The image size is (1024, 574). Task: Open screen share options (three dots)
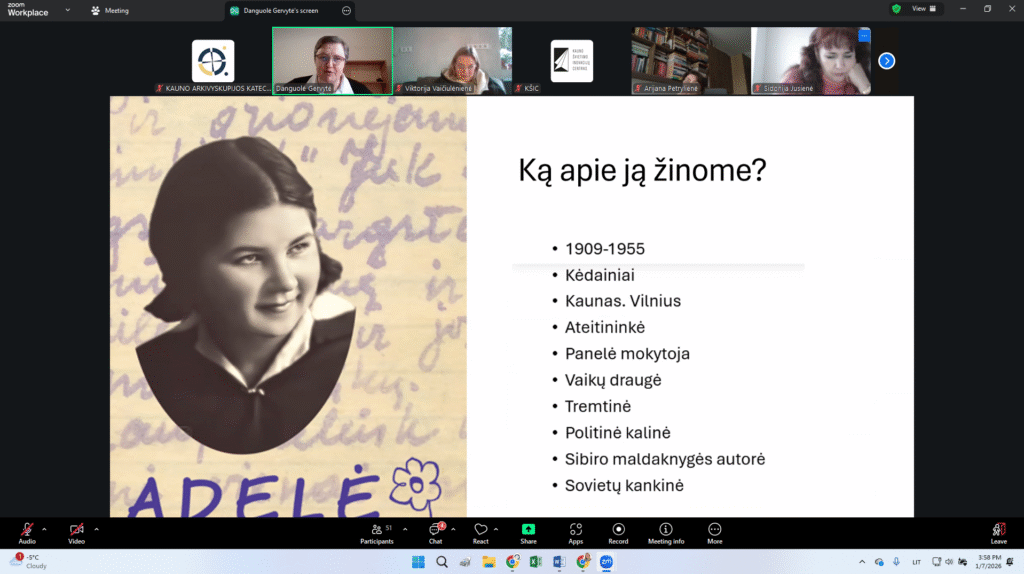pyautogui.click(x=346, y=11)
